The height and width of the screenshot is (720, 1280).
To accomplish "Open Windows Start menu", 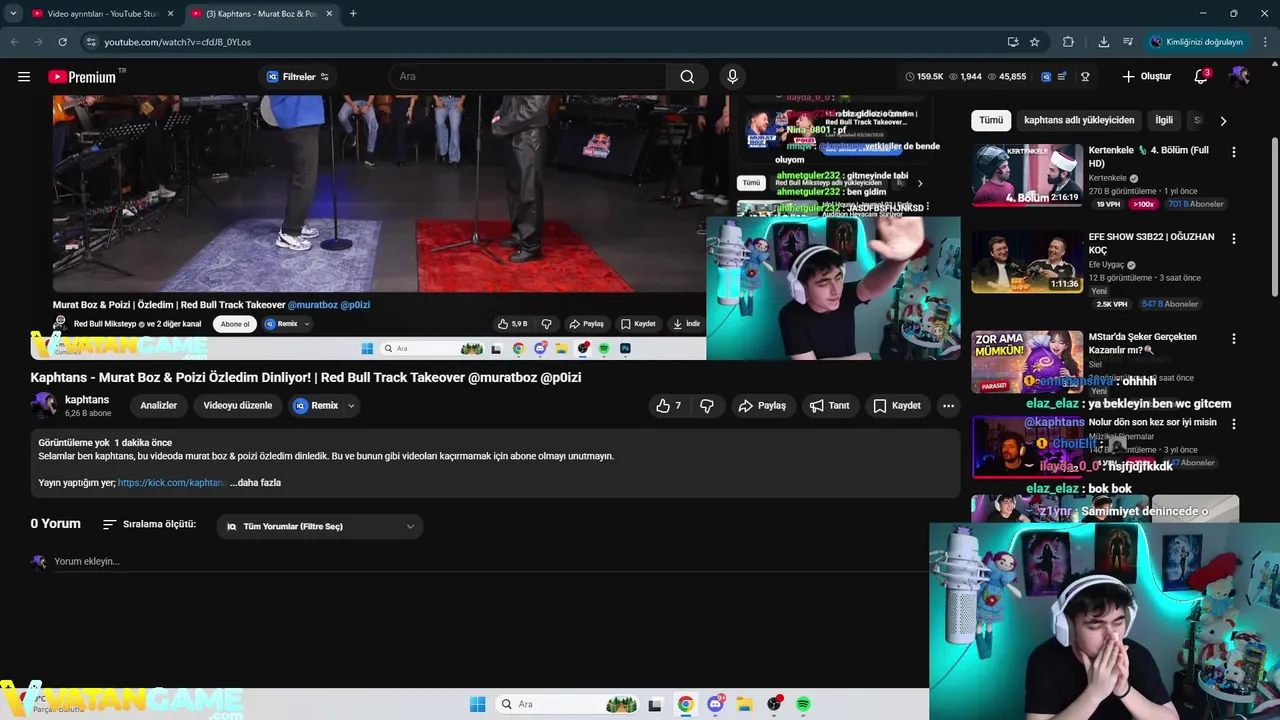I will [x=477, y=704].
